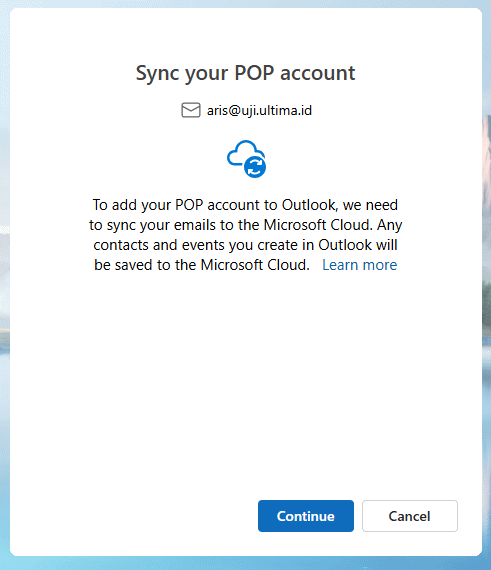Screen dimensions: 491x570
Task: Select the aris@uji.ultima.id email address
Action: click(x=259, y=111)
